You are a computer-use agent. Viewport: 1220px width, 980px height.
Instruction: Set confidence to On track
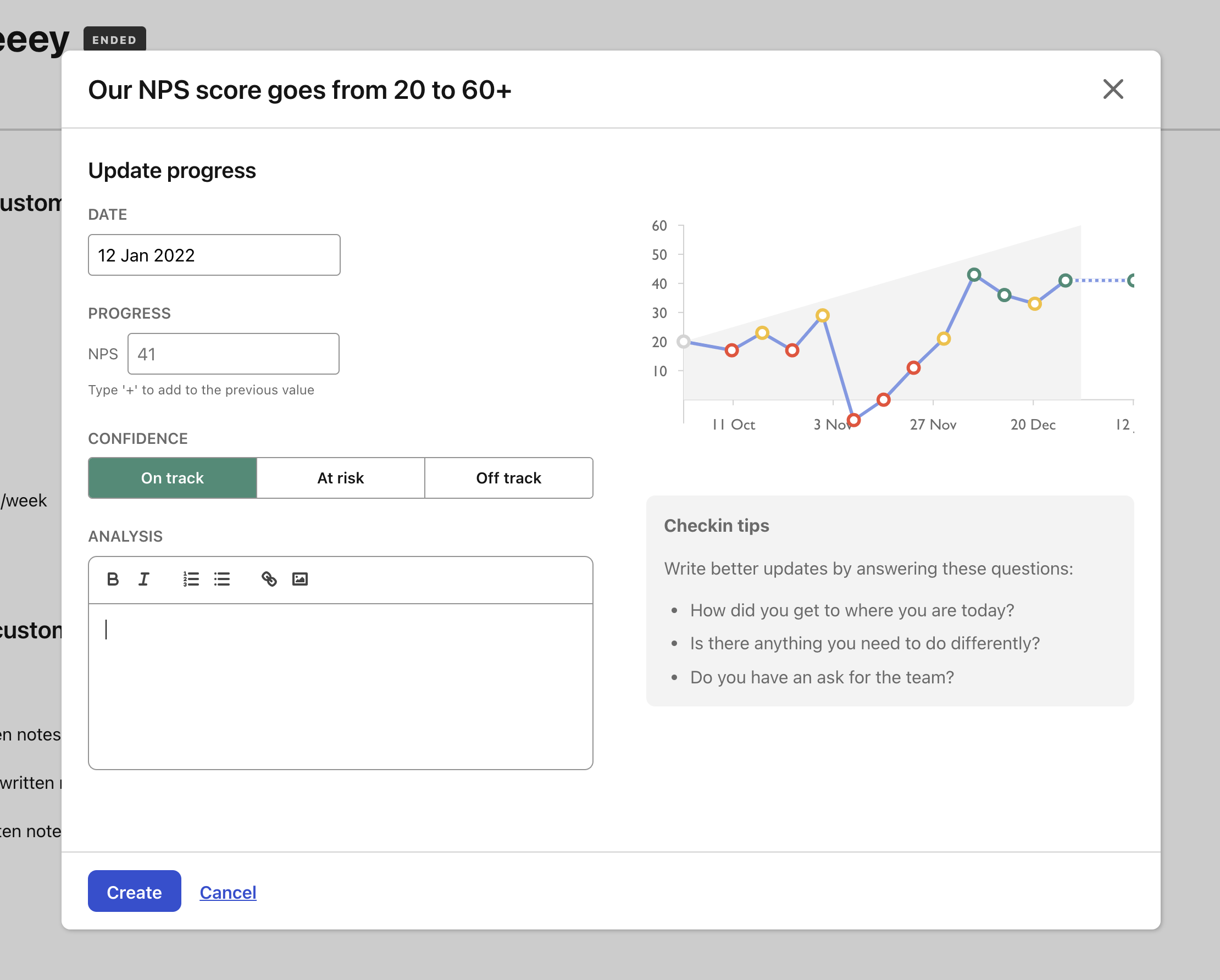click(173, 478)
